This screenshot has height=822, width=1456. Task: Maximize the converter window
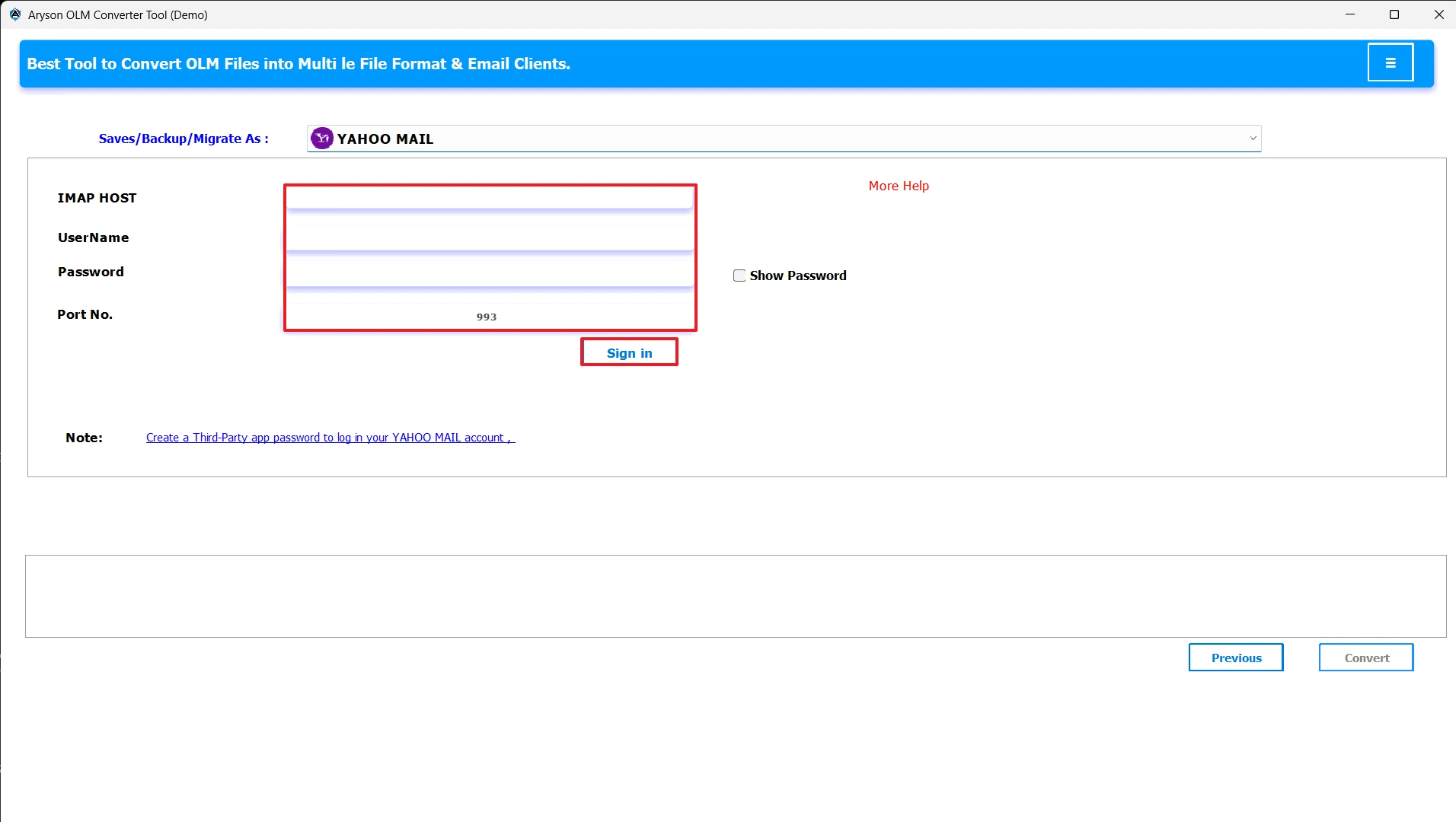click(1394, 14)
